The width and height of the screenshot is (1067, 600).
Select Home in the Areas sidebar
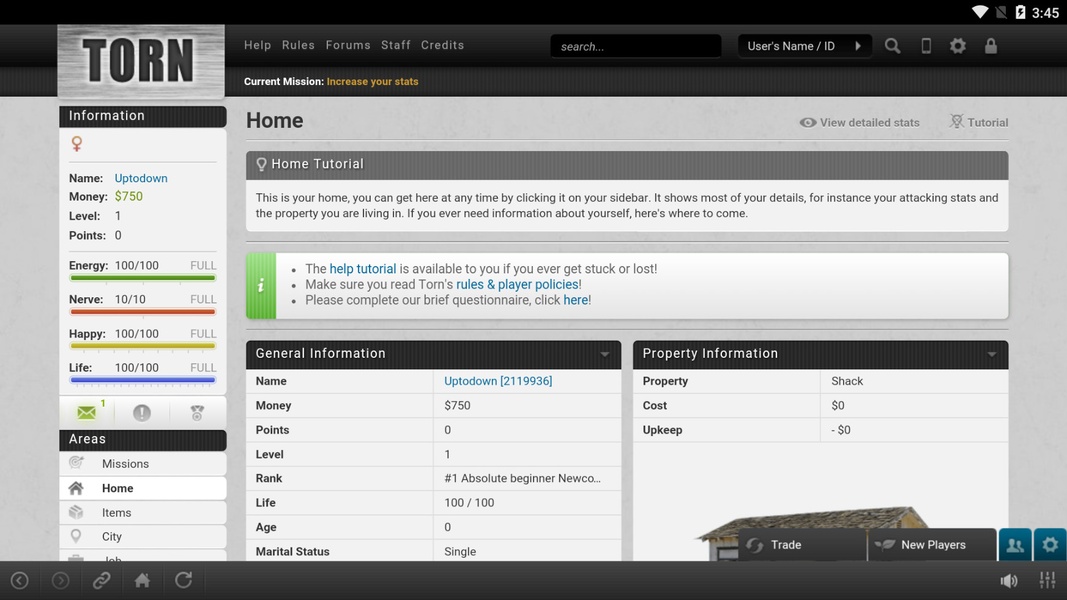(x=143, y=488)
